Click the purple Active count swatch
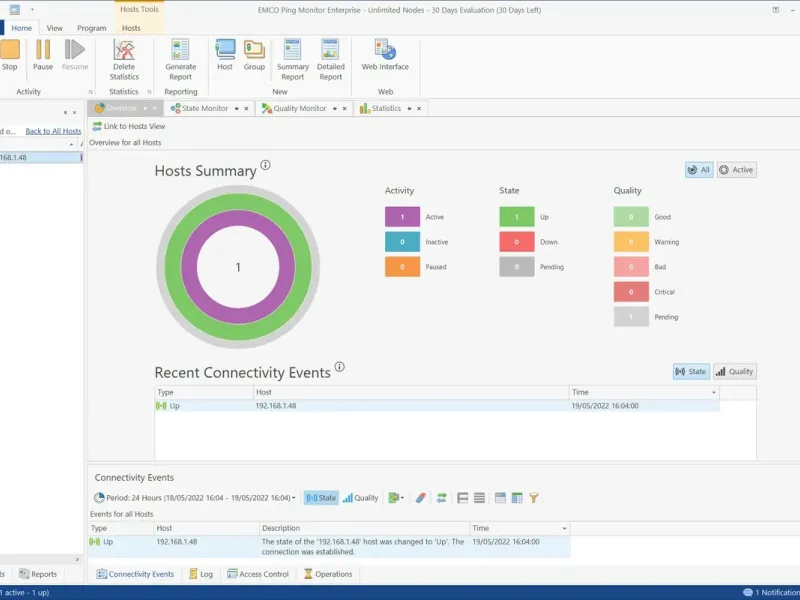This screenshot has height=600, width=800. coord(403,217)
